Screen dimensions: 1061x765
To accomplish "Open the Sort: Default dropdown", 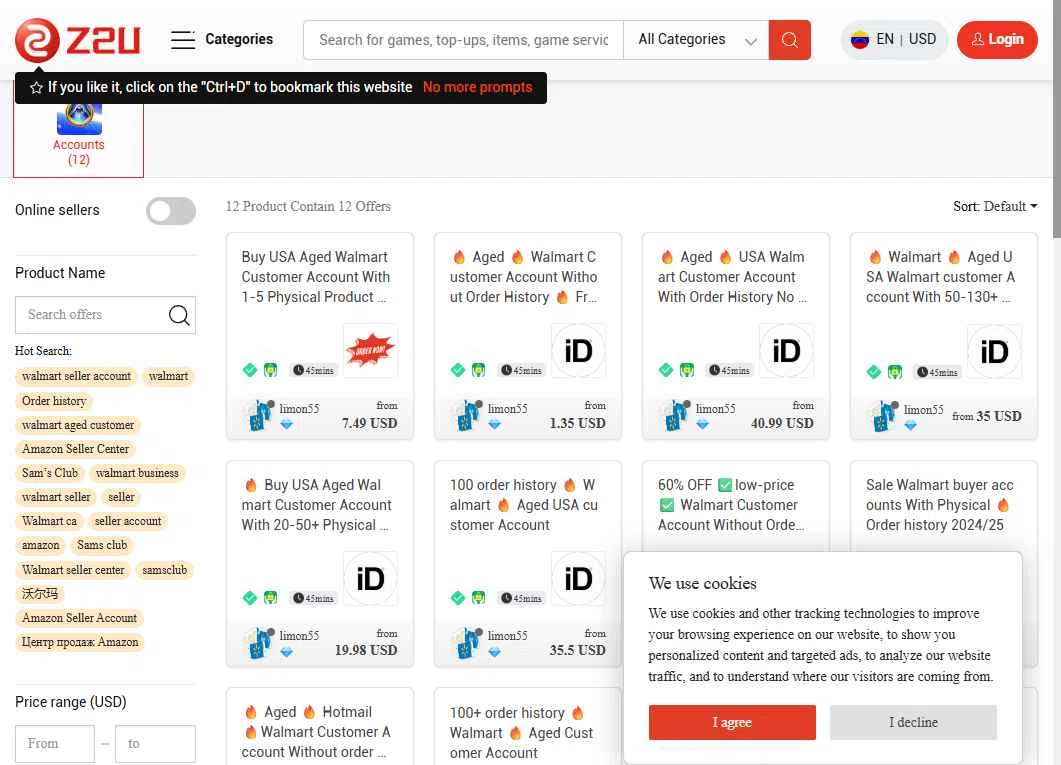I will coord(995,206).
